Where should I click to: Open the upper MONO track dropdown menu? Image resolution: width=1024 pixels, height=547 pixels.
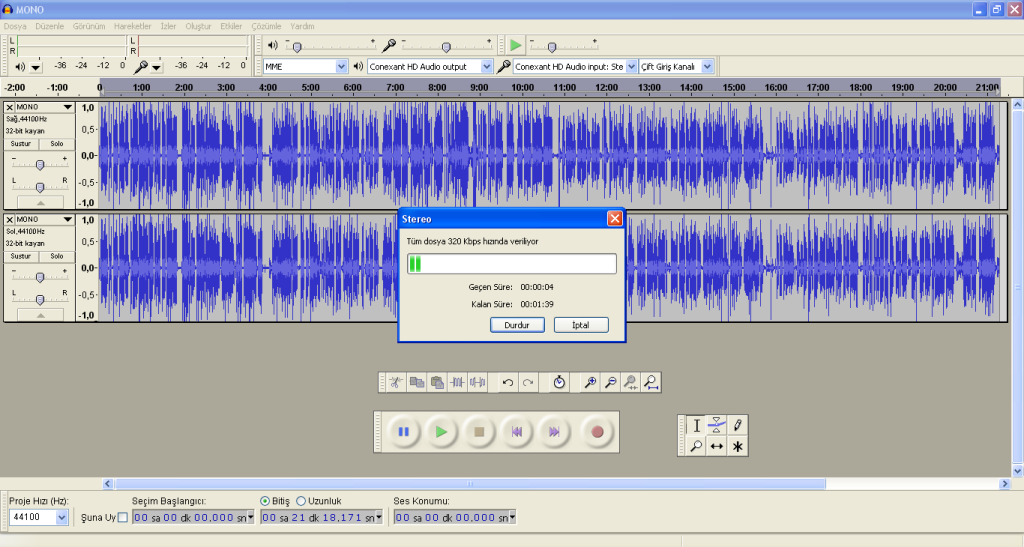point(67,107)
